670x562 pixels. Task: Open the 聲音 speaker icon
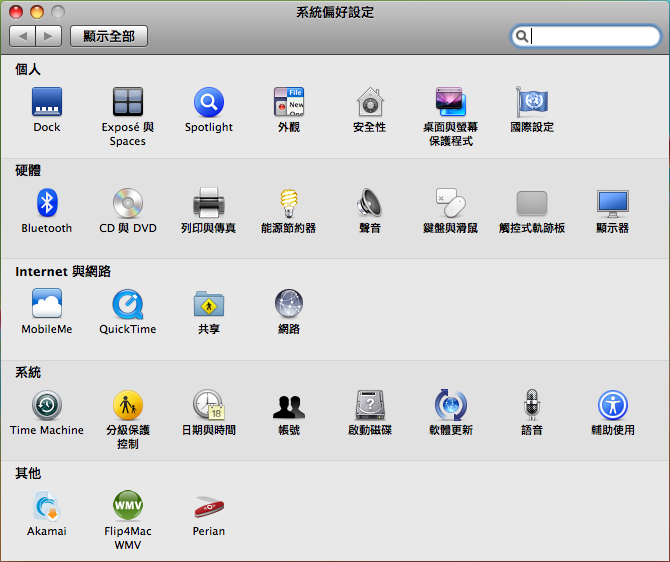tap(370, 203)
